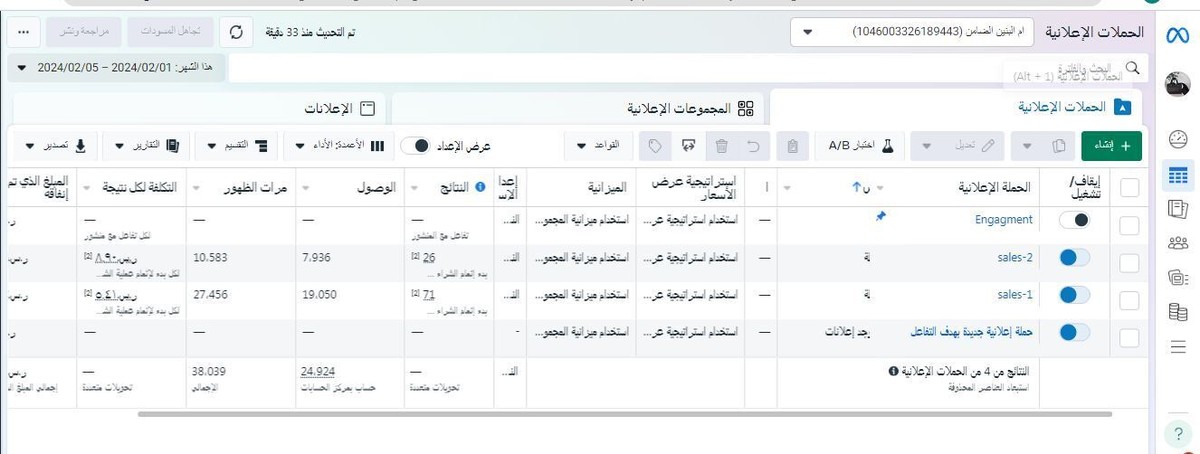Click the A/B test flask button
Viewport: 1200px width, 454px height.
[860, 146]
